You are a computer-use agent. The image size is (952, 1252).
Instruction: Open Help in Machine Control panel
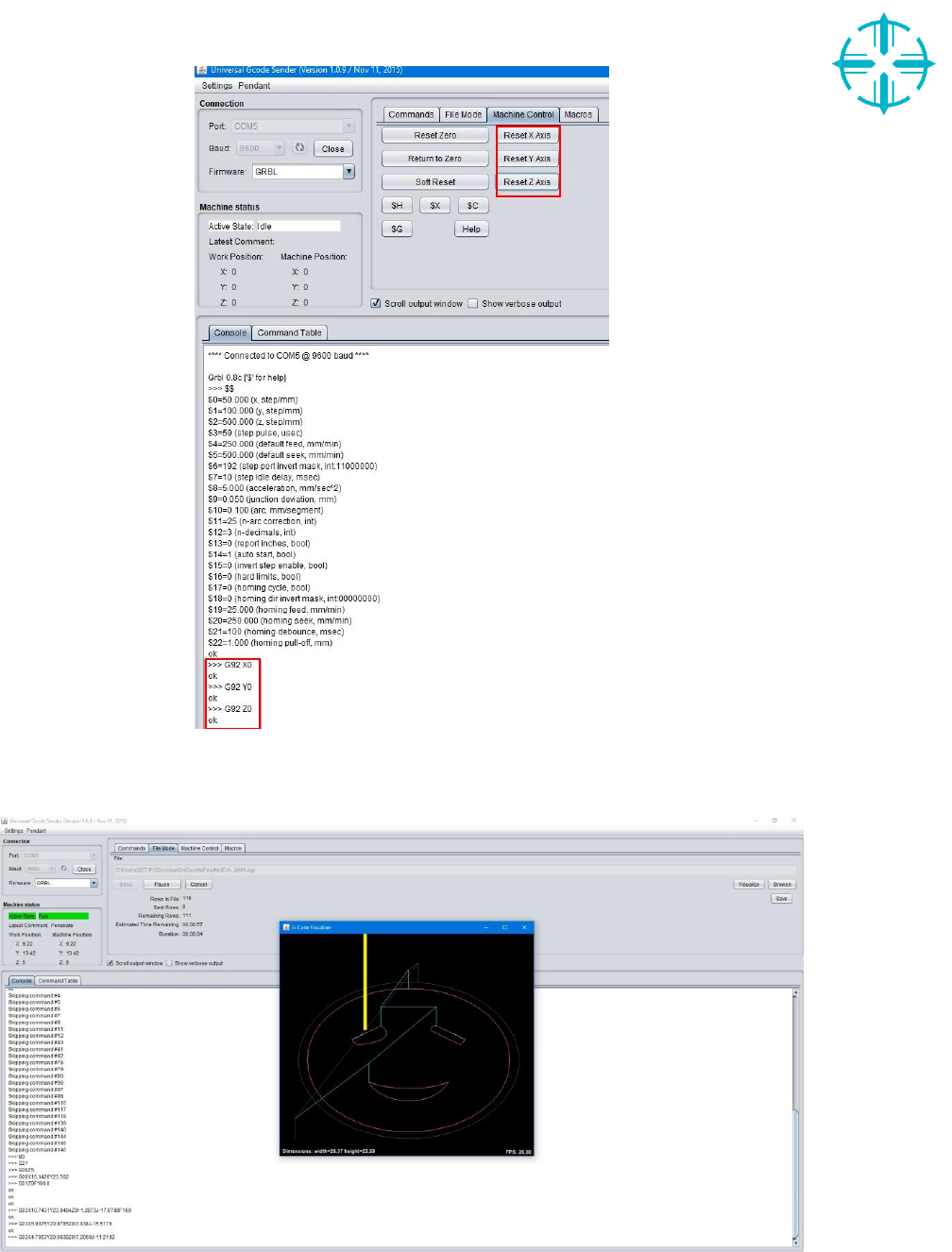[471, 228]
